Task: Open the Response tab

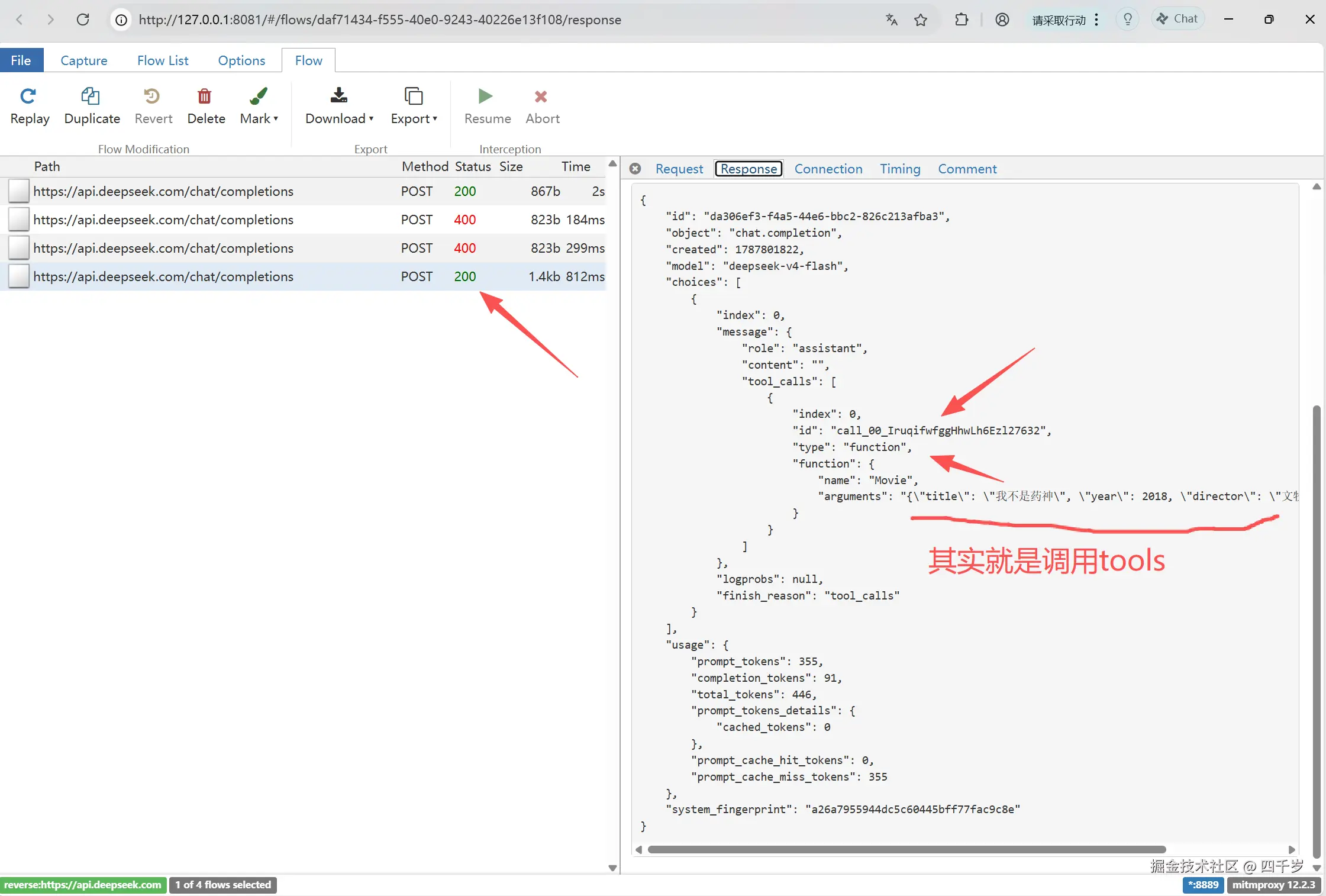Action: (x=749, y=169)
